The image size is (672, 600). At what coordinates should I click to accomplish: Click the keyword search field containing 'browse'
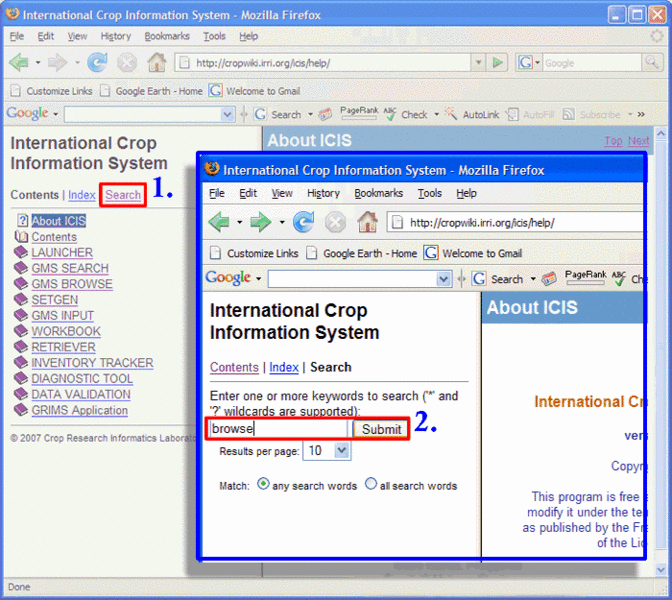point(278,429)
